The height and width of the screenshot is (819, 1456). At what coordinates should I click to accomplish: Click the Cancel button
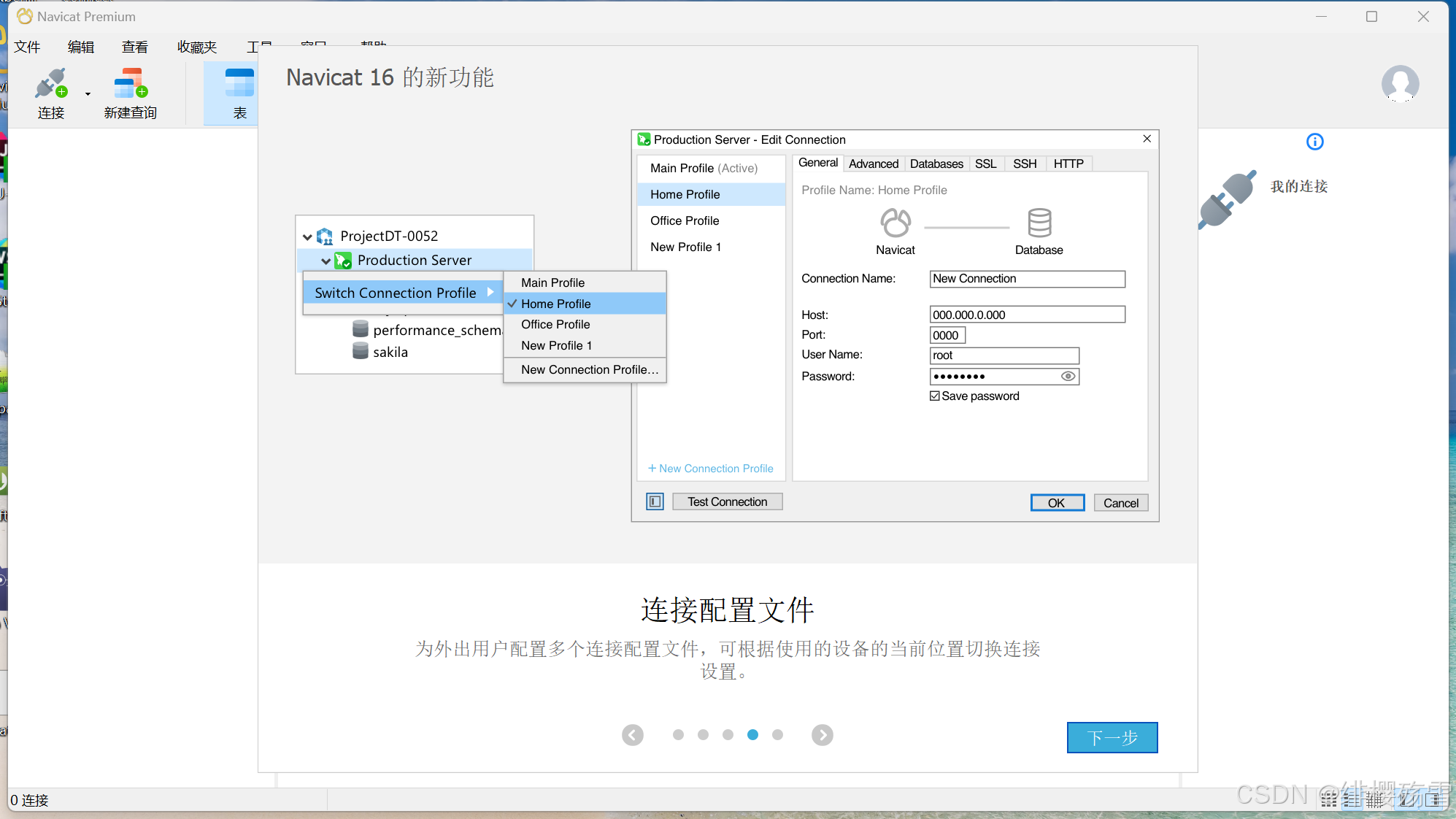click(x=1121, y=503)
